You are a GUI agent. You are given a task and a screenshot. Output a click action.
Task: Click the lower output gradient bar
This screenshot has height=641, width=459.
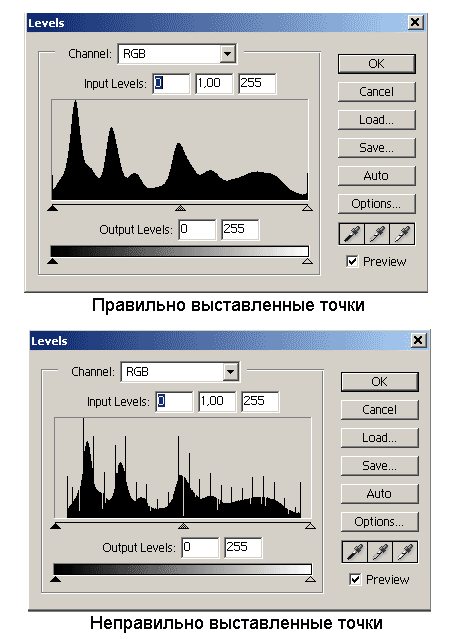[x=183, y=569]
